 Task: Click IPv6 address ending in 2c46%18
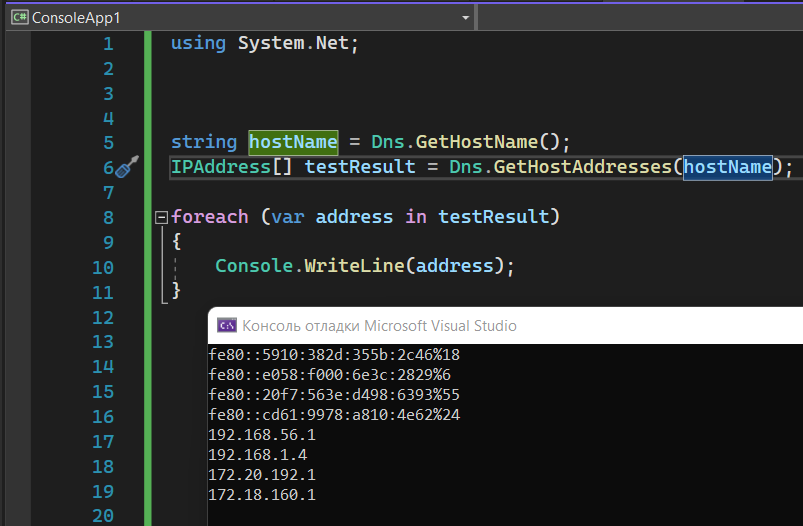tap(334, 355)
